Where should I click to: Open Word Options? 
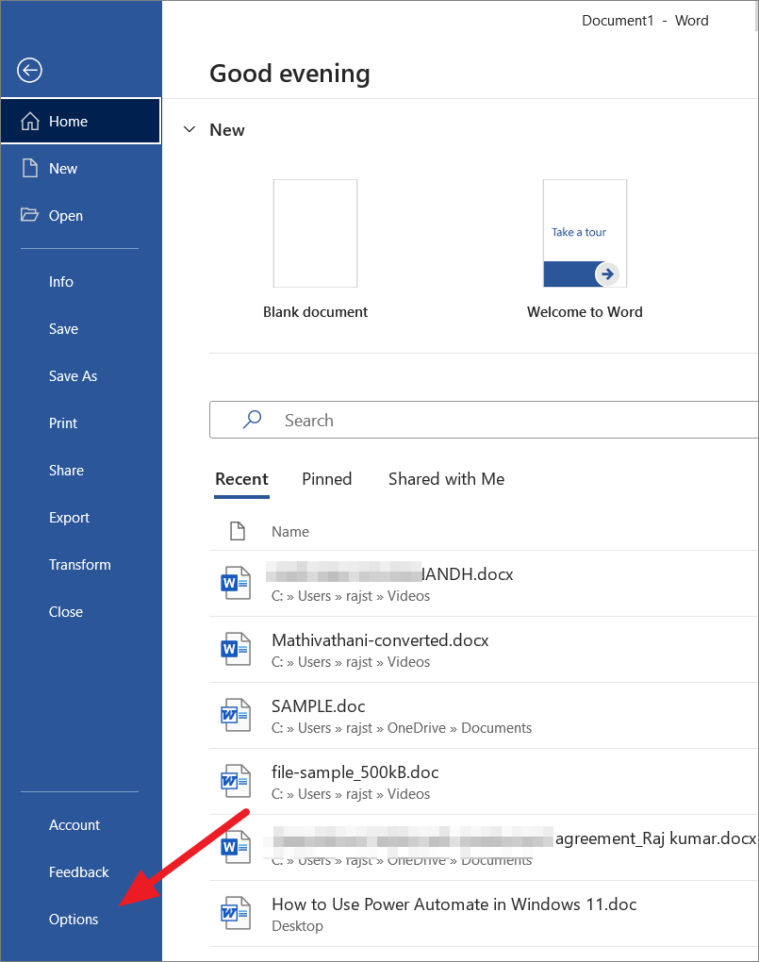pos(81,919)
